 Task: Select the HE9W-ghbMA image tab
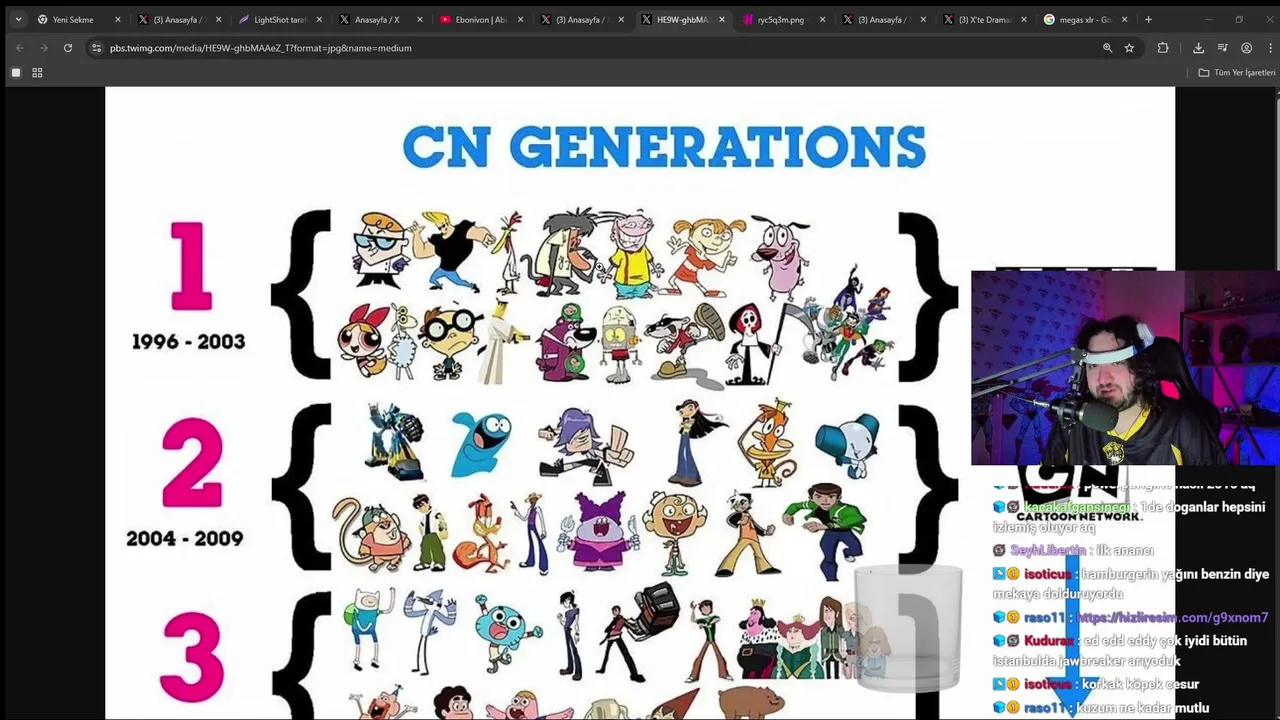coord(683,20)
